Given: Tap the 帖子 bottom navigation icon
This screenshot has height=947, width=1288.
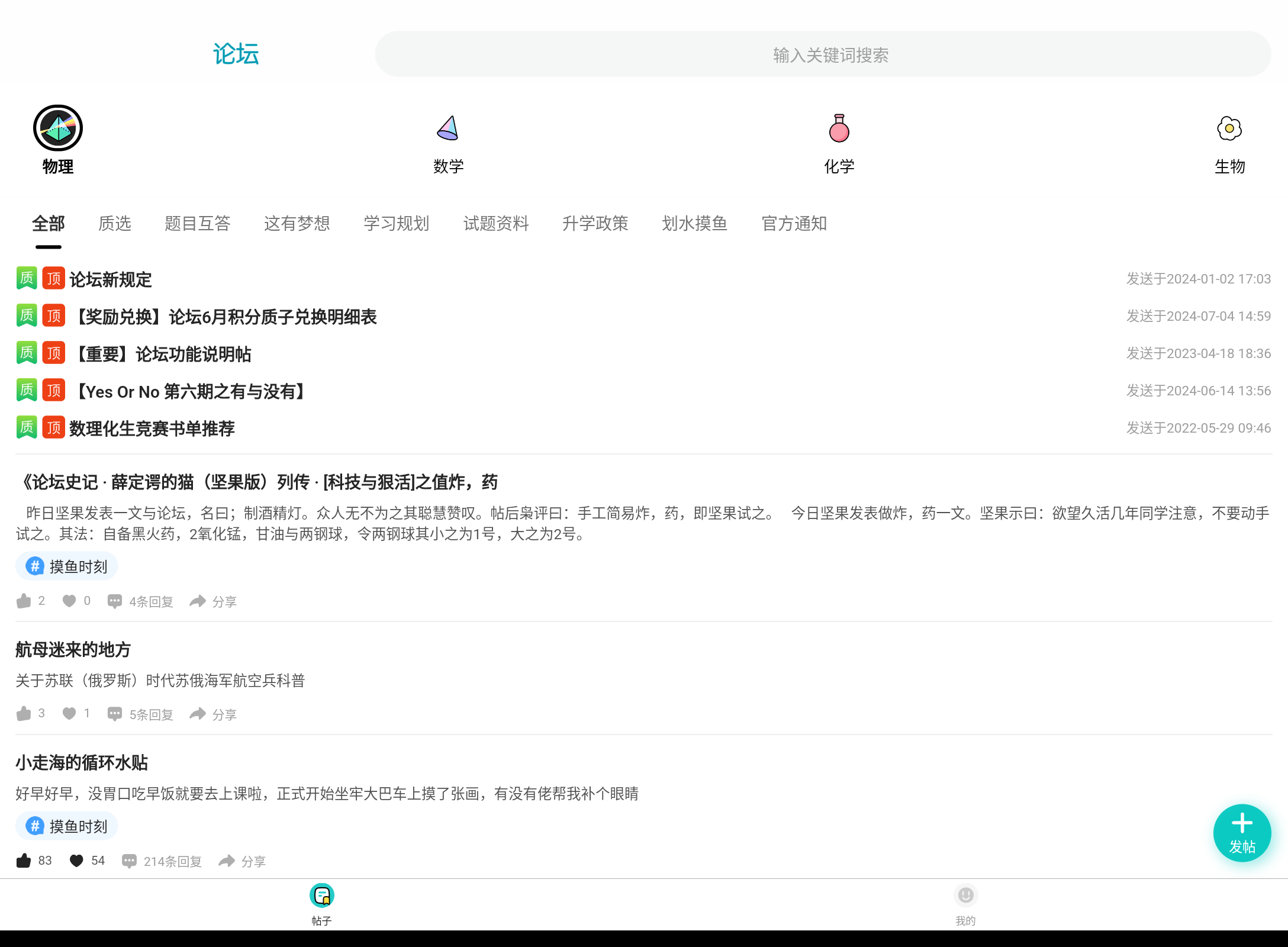Looking at the screenshot, I should point(321,896).
